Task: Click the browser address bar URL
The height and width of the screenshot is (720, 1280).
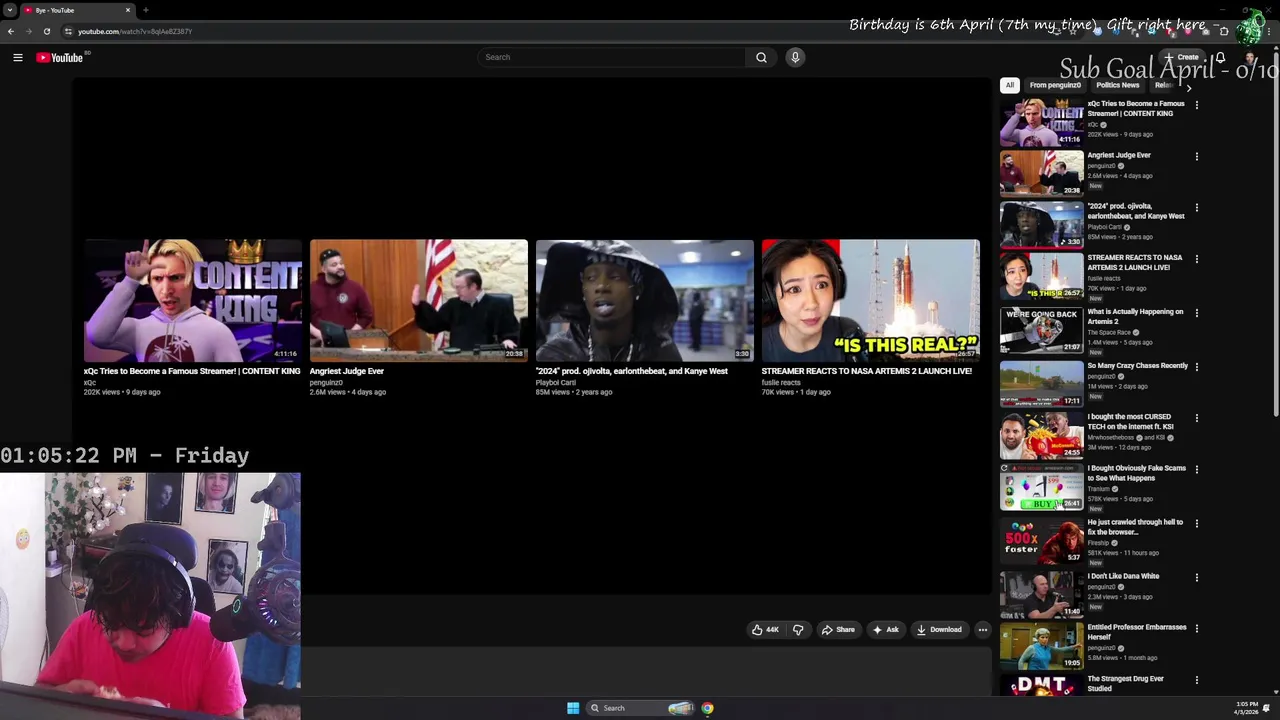Action: point(135,31)
